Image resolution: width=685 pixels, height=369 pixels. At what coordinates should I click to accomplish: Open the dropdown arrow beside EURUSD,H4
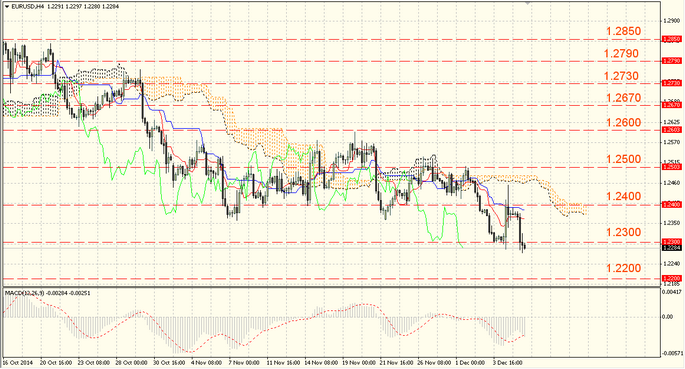tap(7, 7)
